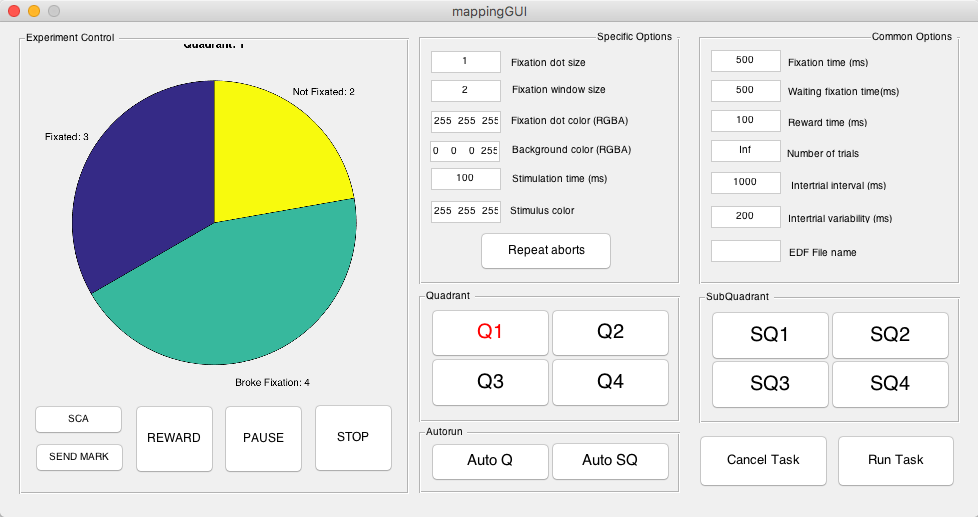Image resolution: width=978 pixels, height=517 pixels.
Task: Stop the experiment with STOP
Action: click(353, 437)
